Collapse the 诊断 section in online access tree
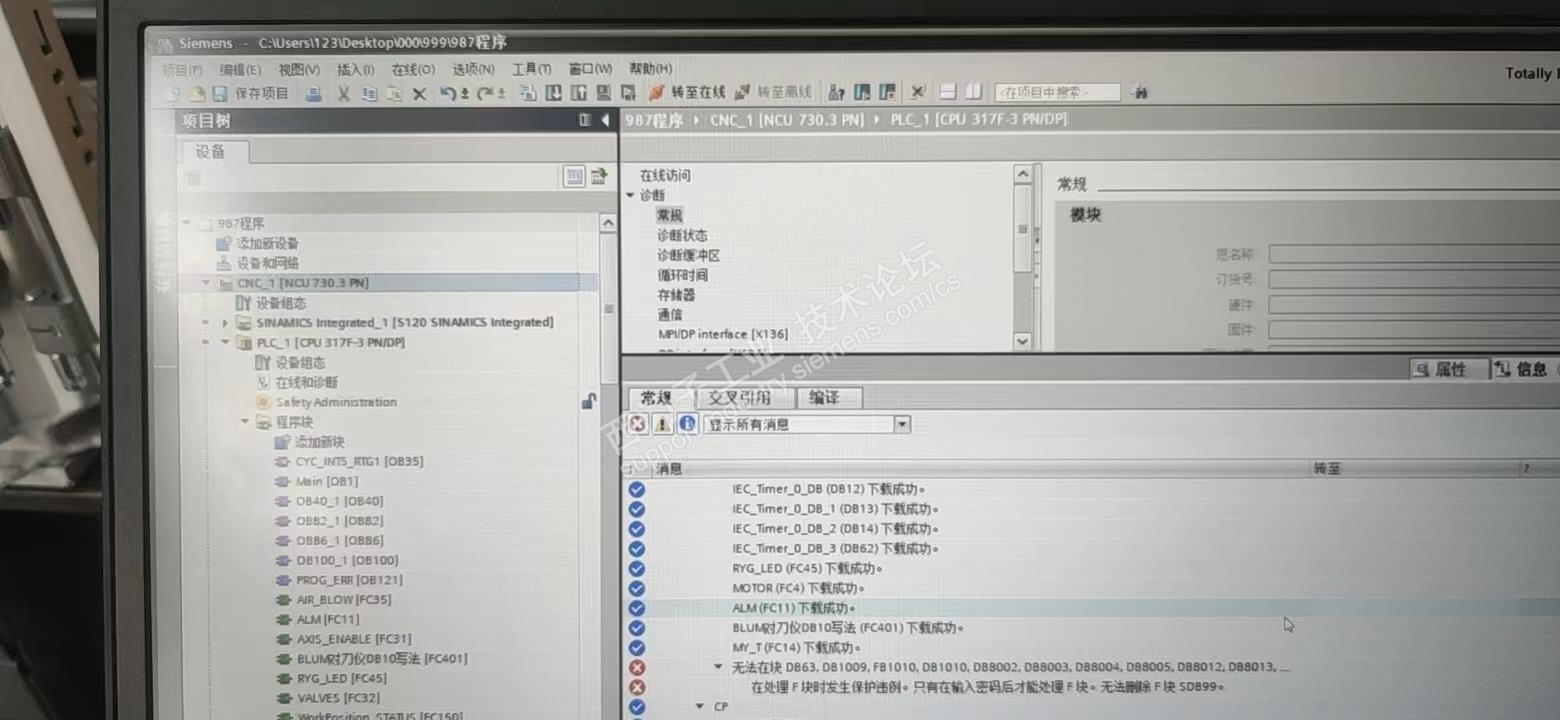Image resolution: width=1560 pixels, height=720 pixels. (630, 196)
